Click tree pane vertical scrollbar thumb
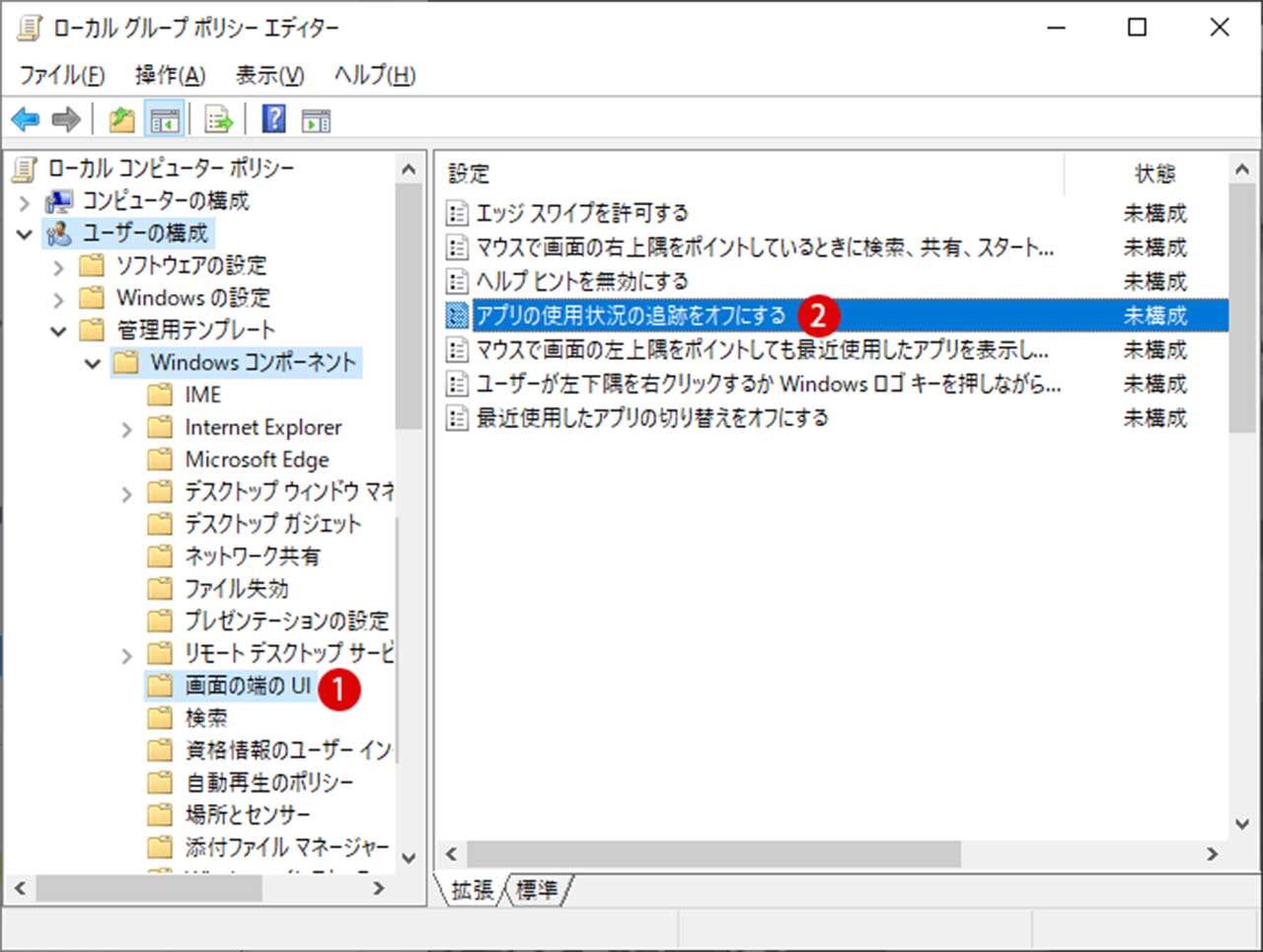Screen dimensions: 1263x952 409,306
